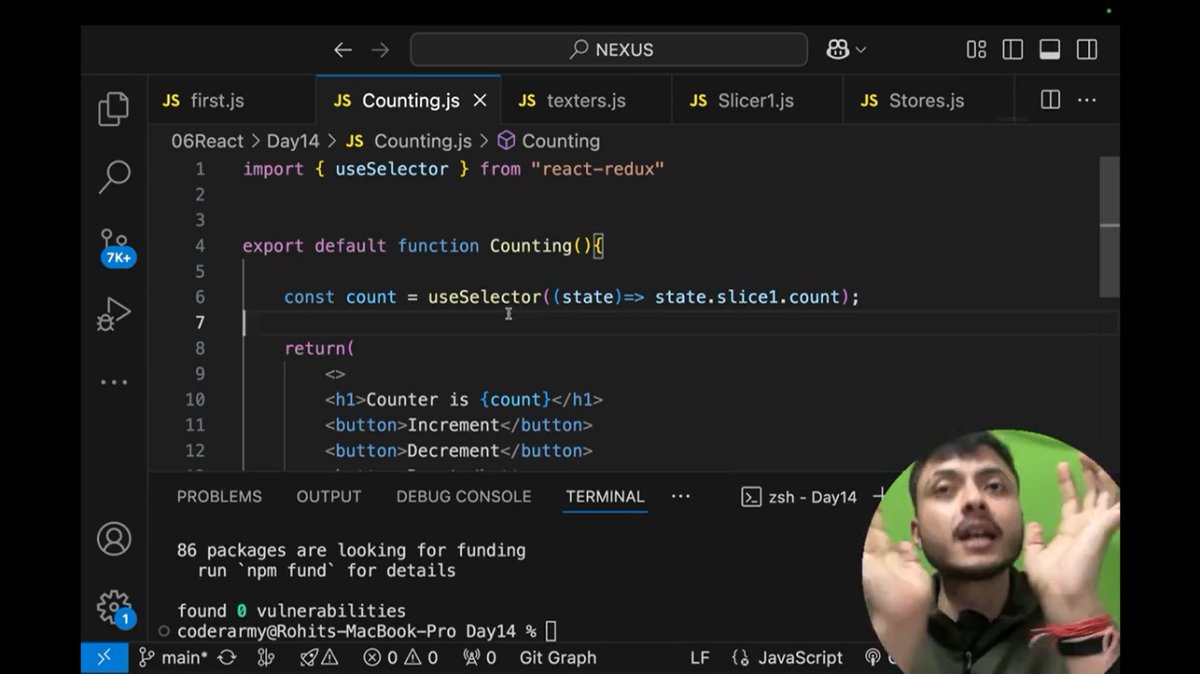
Task: Click the editor vertical scrollbar
Action: [x=1109, y=227]
